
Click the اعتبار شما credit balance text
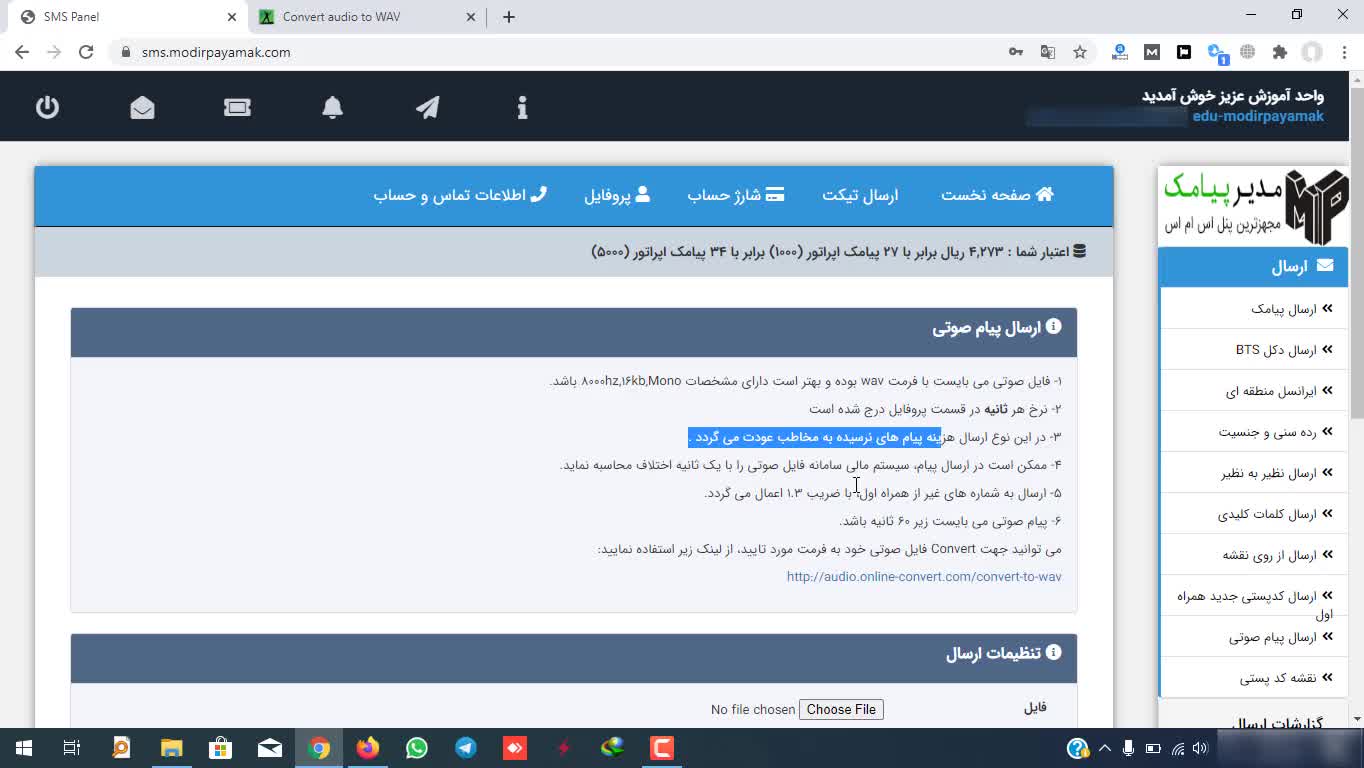pos(838,251)
